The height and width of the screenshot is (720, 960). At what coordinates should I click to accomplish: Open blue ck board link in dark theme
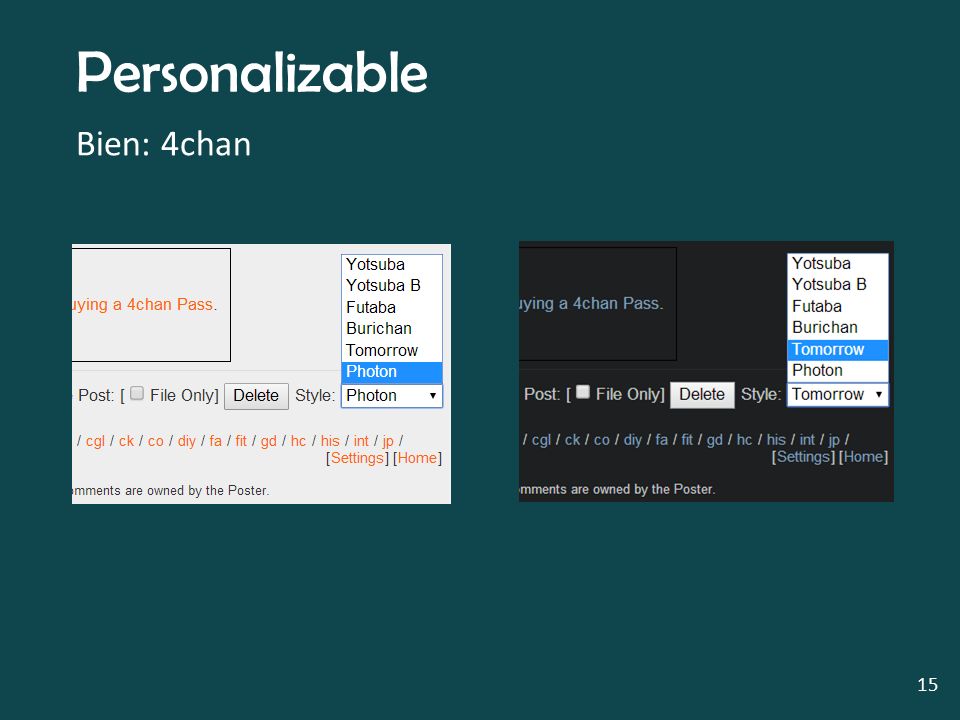click(x=572, y=440)
